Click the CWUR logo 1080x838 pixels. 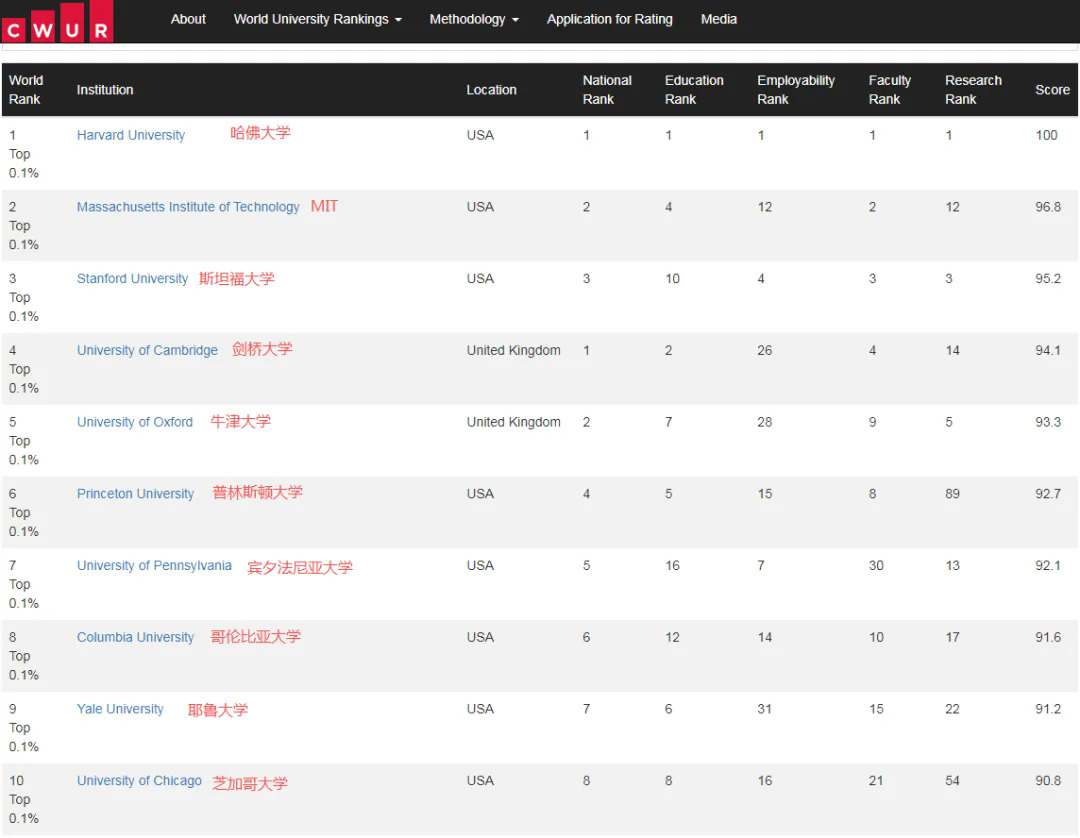(57, 21)
